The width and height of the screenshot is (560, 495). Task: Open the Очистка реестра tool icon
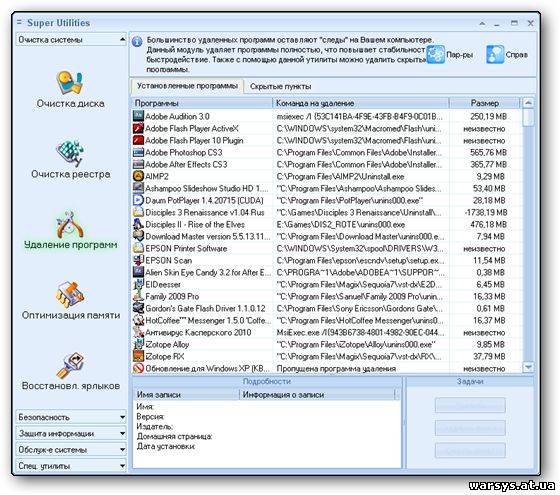[69, 153]
